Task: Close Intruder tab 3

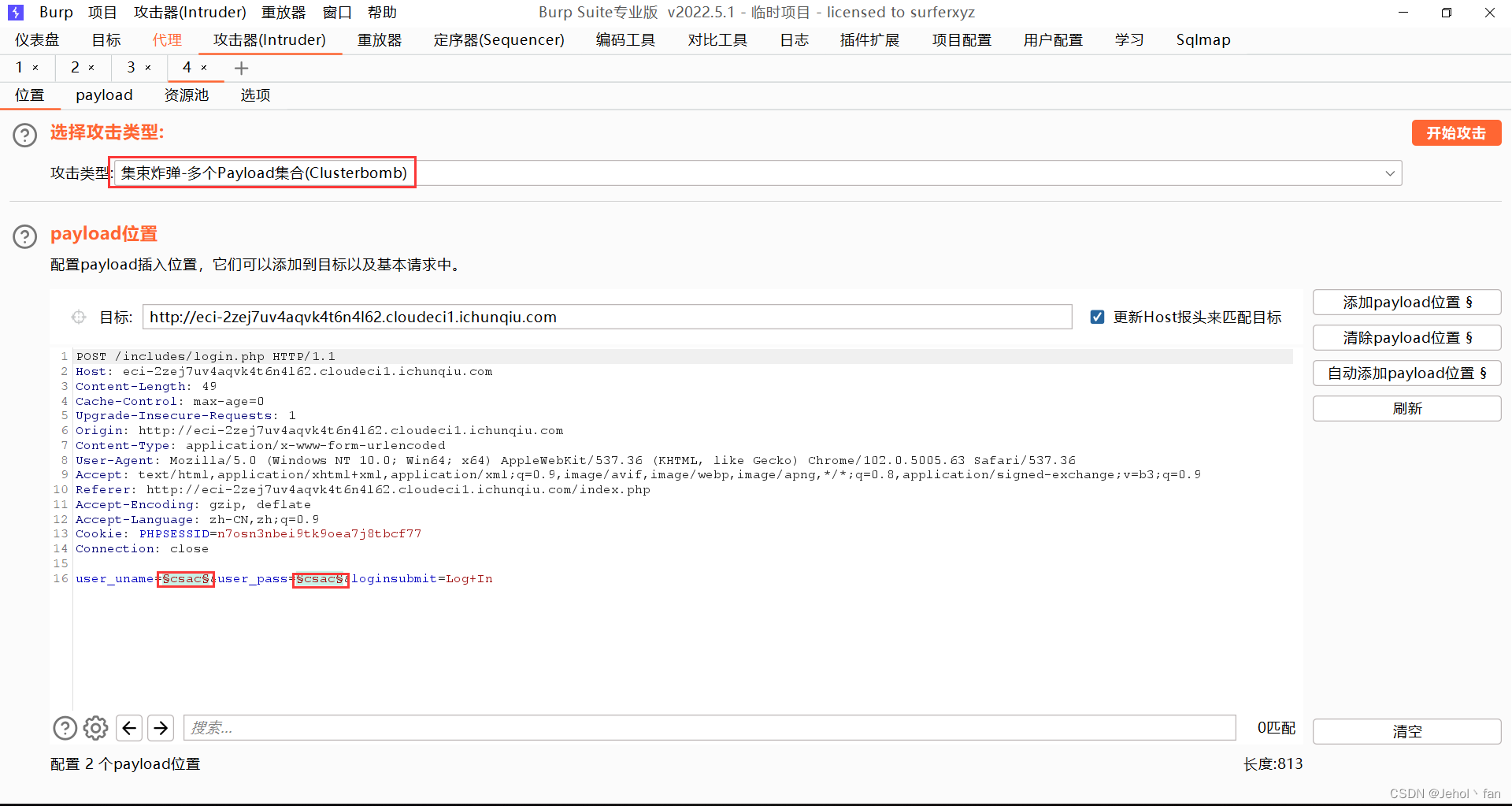Action: (x=148, y=68)
